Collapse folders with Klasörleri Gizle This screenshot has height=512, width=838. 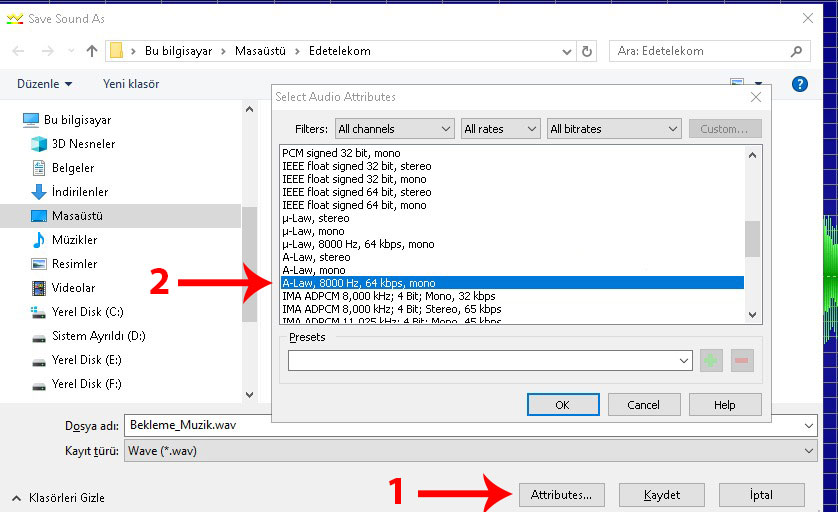point(58,498)
